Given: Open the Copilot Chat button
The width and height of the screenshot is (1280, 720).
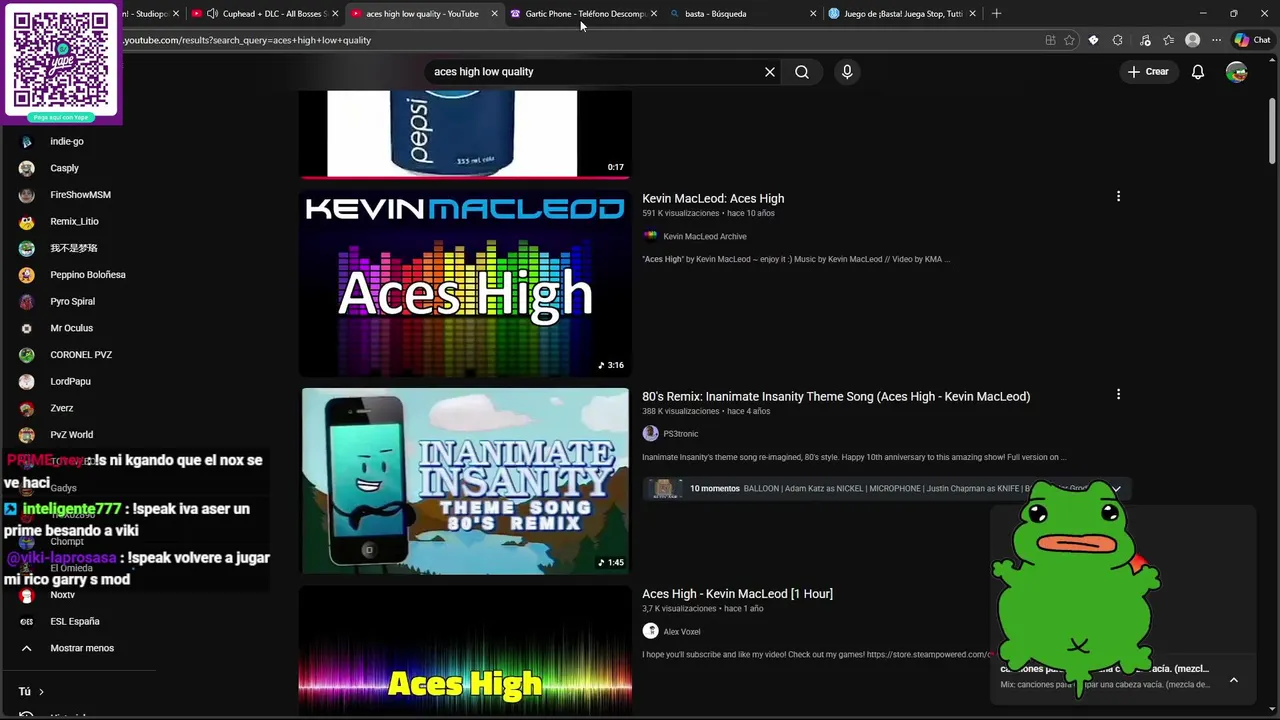Looking at the screenshot, I should point(1252,40).
